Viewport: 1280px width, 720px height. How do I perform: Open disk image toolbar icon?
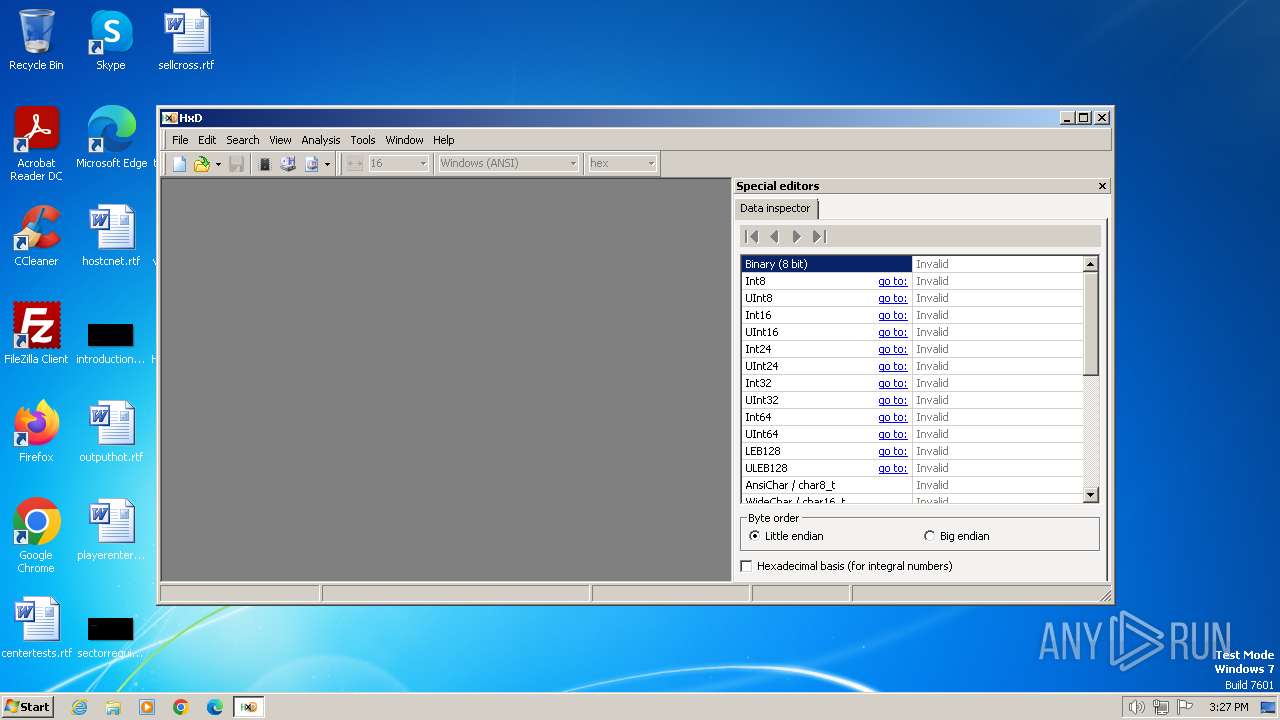coord(311,164)
